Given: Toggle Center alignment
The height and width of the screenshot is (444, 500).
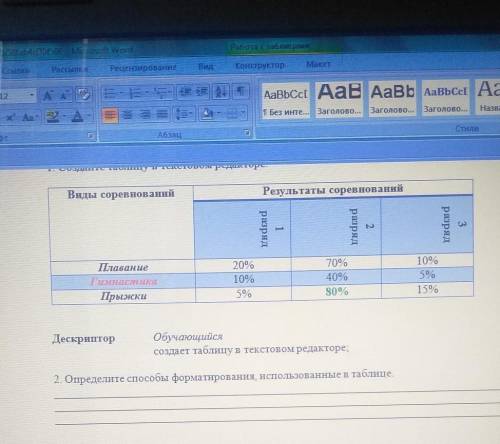Looking at the screenshot, I should pyautogui.click(x=127, y=115).
